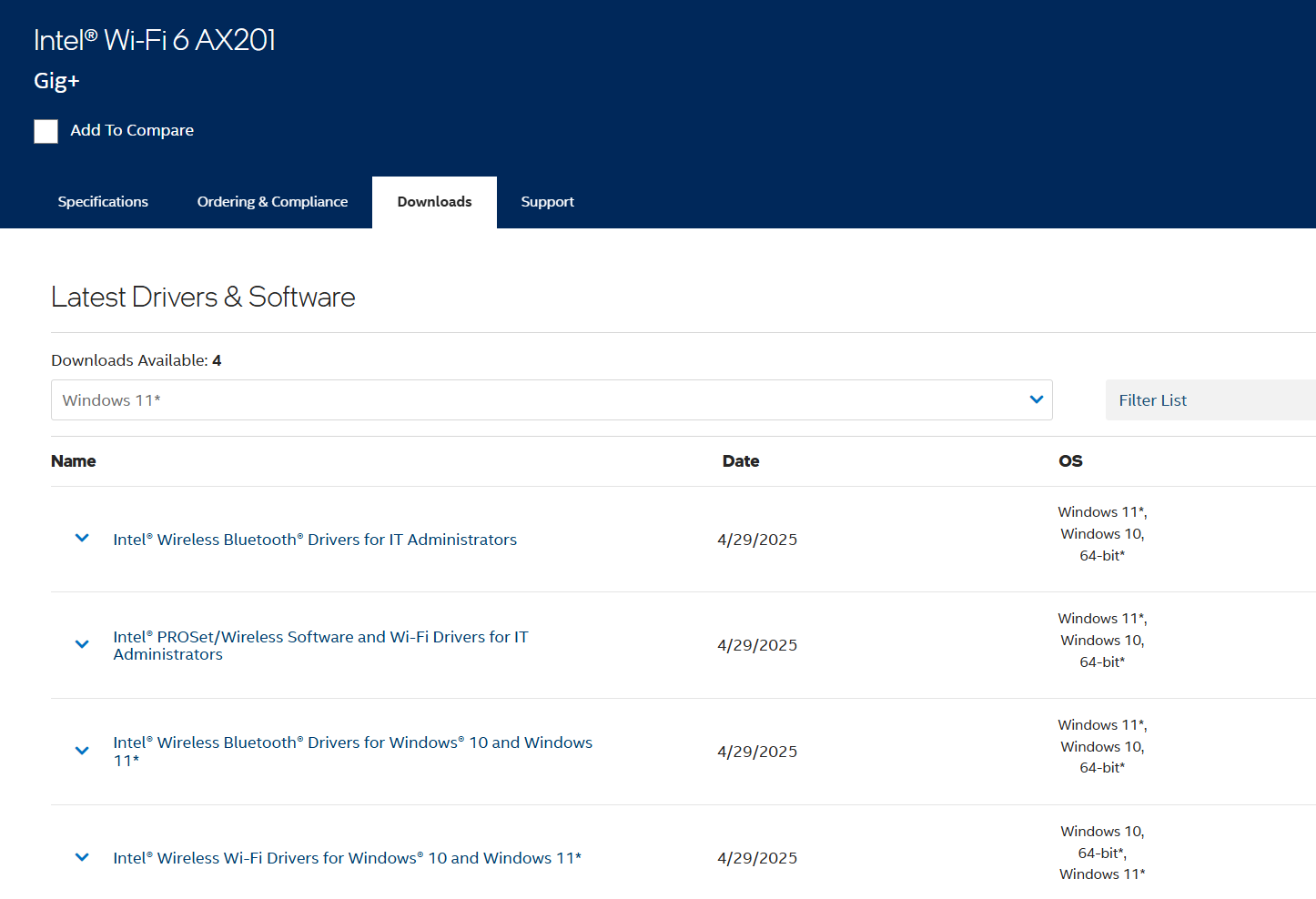Expand PROSet/Wireless Software IT Administrators row
Screen dimensions: 1316x899
pyautogui.click(x=82, y=645)
